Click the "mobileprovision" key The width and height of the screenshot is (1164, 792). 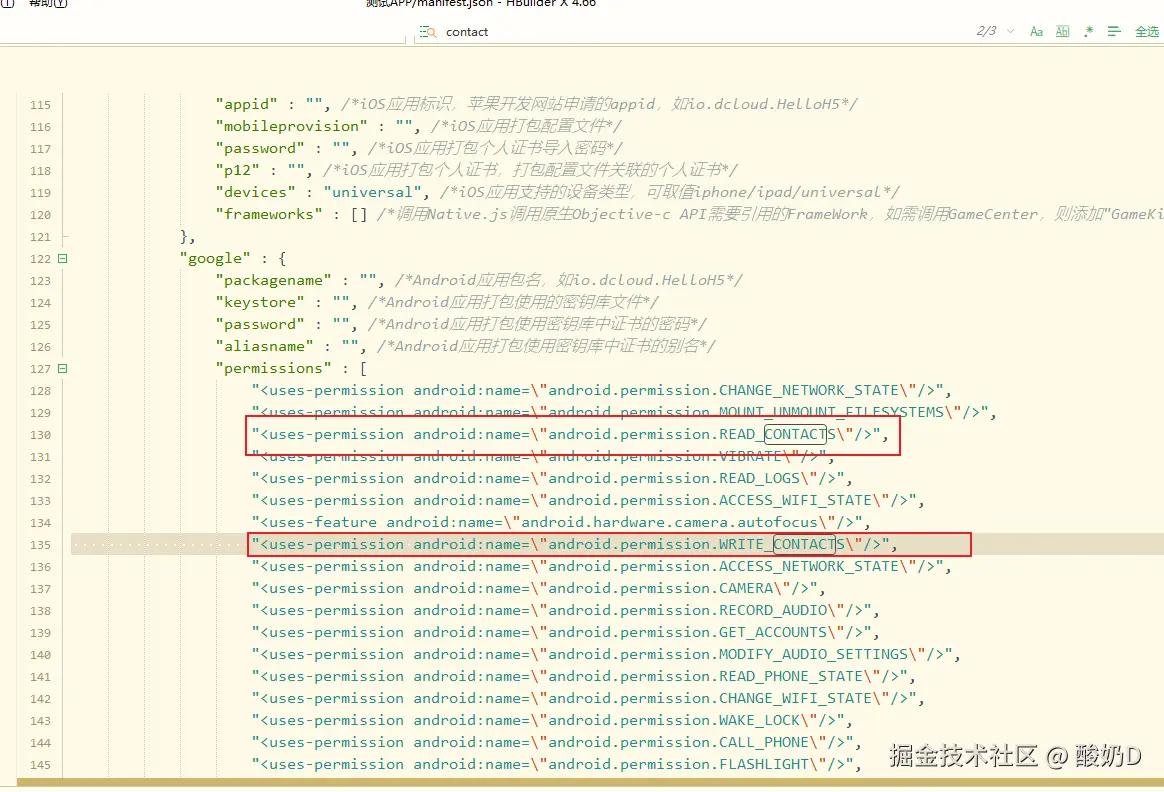[291, 126]
